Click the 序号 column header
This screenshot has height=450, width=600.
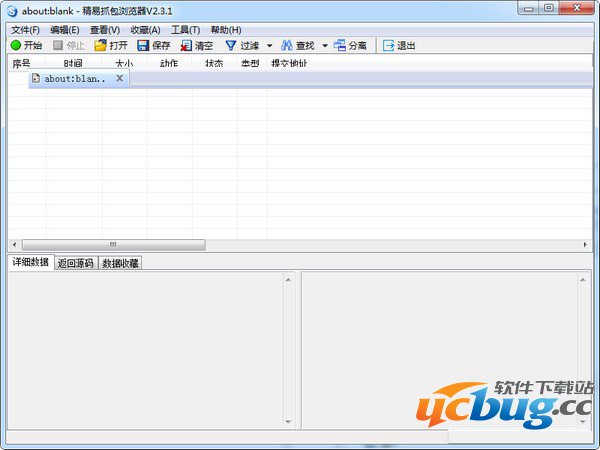(x=21, y=63)
